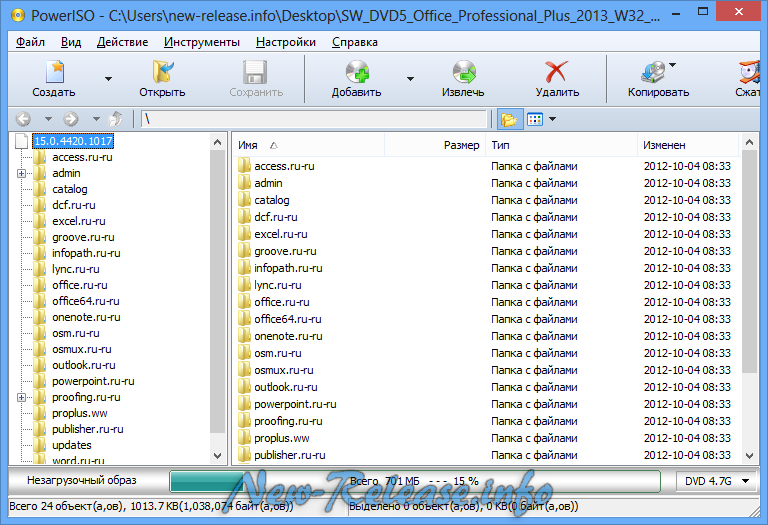Viewport: 768px width, 525px height.
Task: Go up one folder level icon
Action: click(116, 119)
